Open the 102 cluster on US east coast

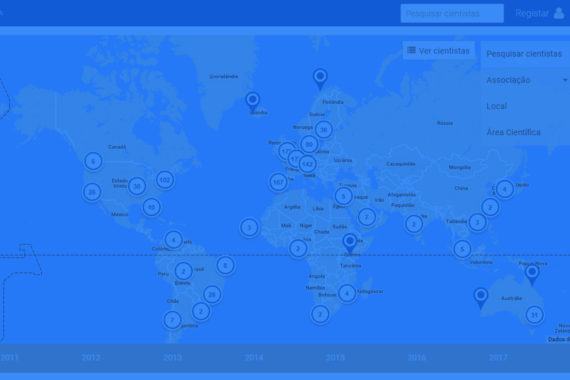165,180
